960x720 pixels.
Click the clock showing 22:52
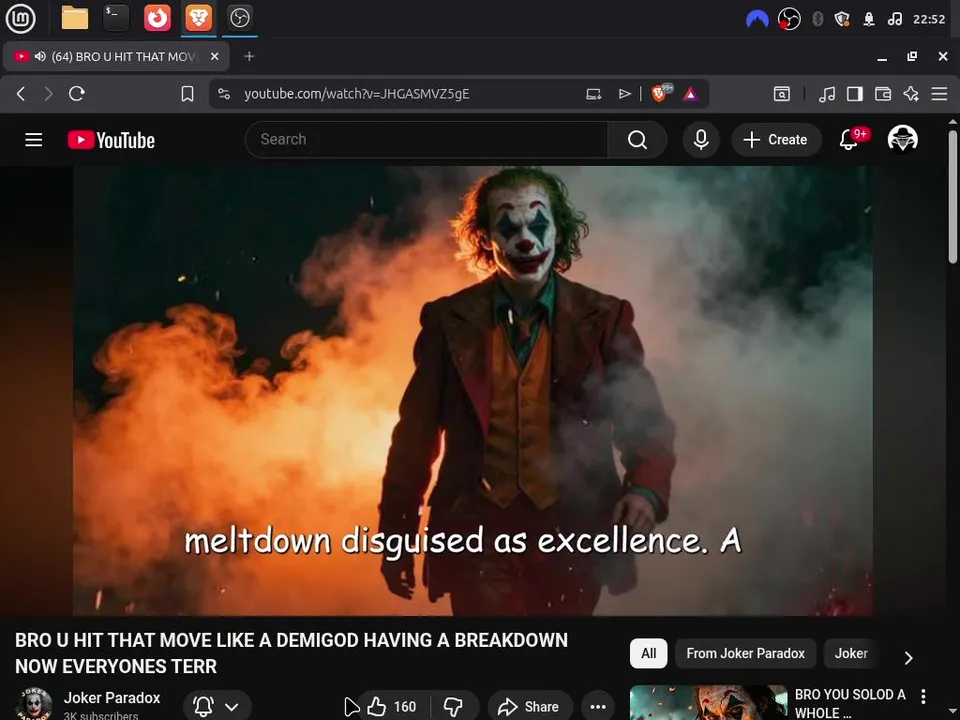[x=929, y=19]
